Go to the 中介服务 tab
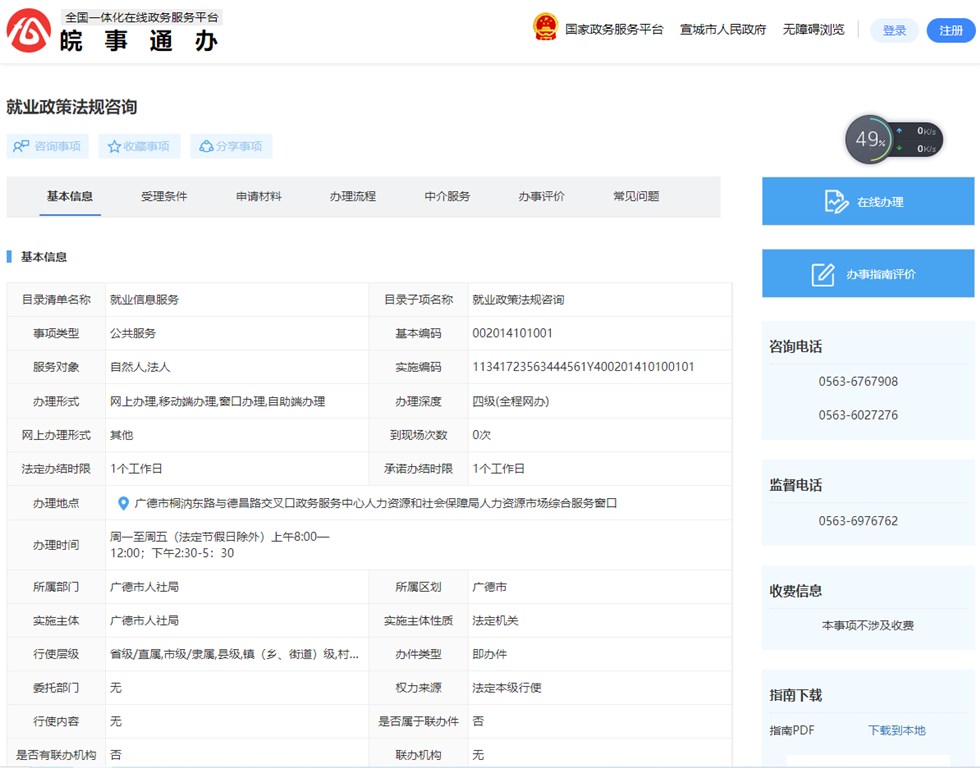980x768 pixels. point(447,196)
